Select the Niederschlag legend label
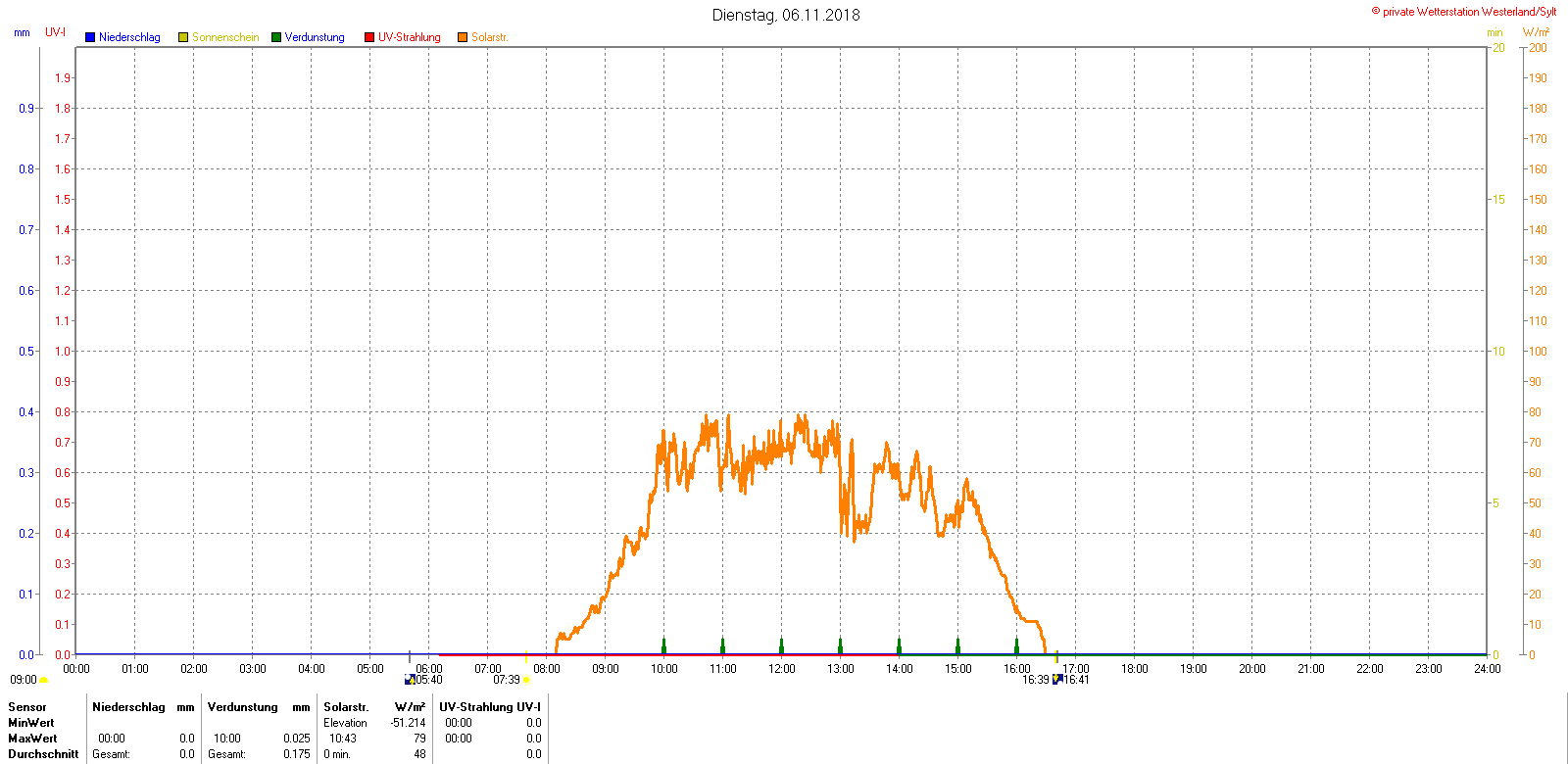 pyautogui.click(x=129, y=37)
